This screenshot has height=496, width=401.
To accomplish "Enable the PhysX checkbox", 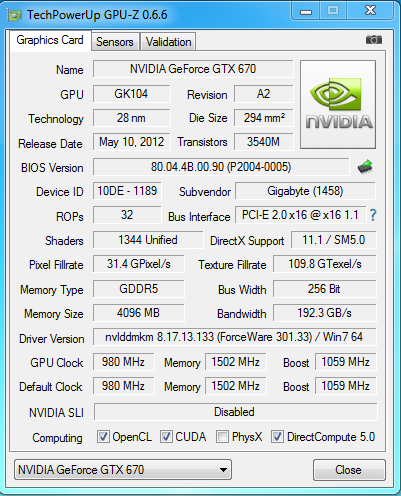I will (x=222, y=436).
